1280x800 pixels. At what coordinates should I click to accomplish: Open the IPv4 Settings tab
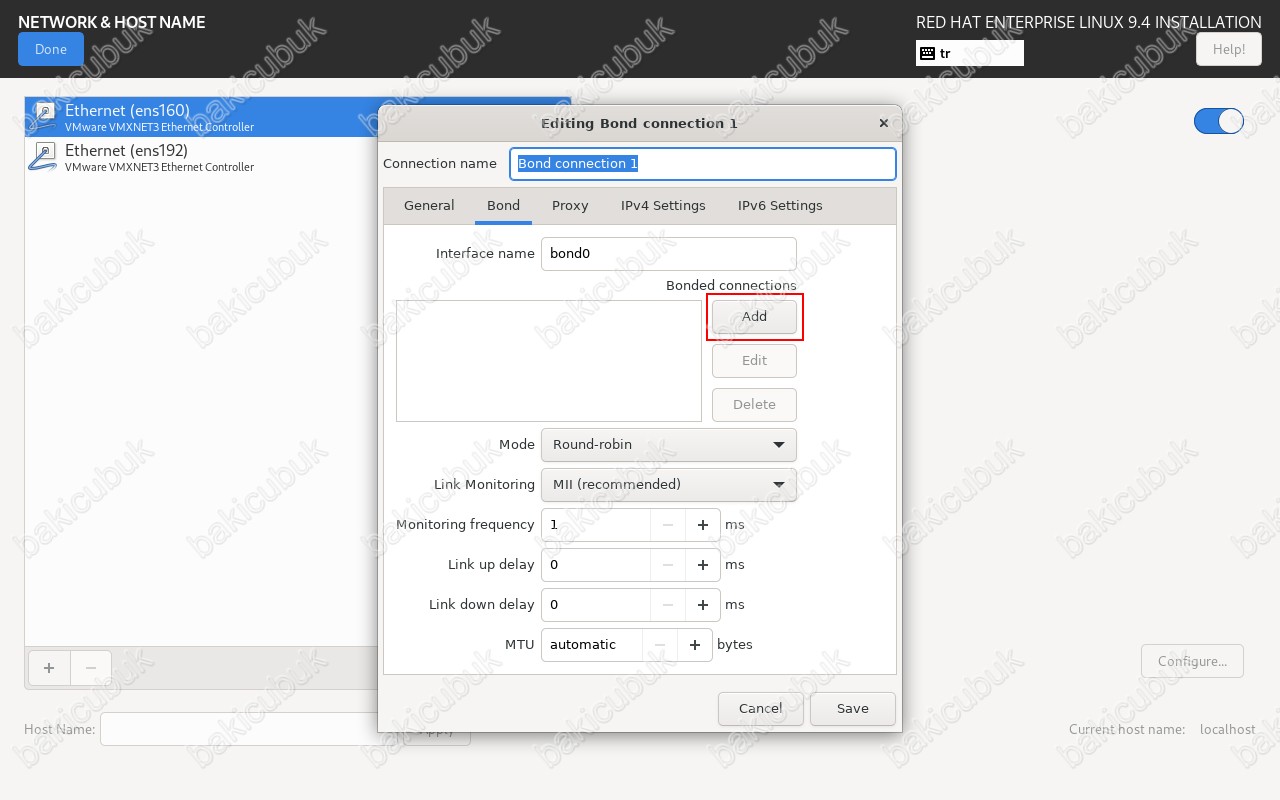coord(663,205)
